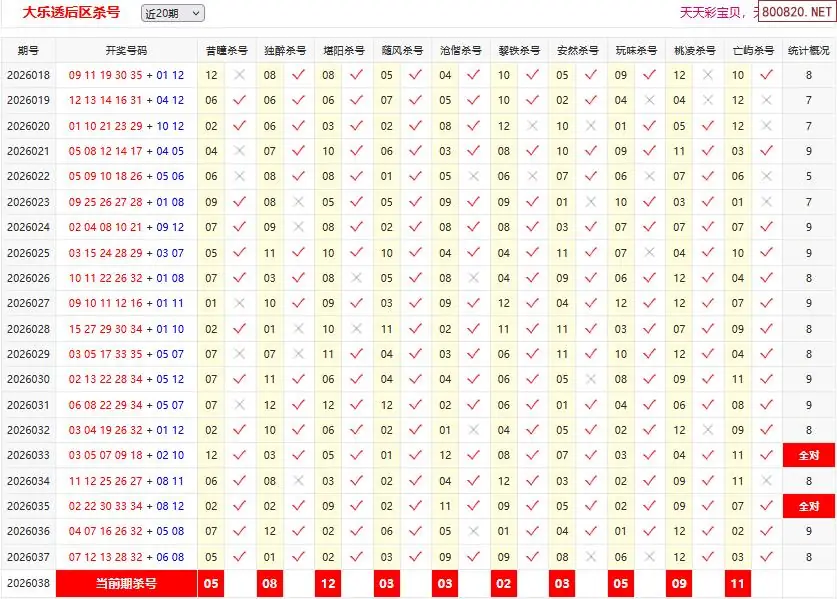Open the 近20期 period dropdown
Screen dimensions: 837x599
172,13
